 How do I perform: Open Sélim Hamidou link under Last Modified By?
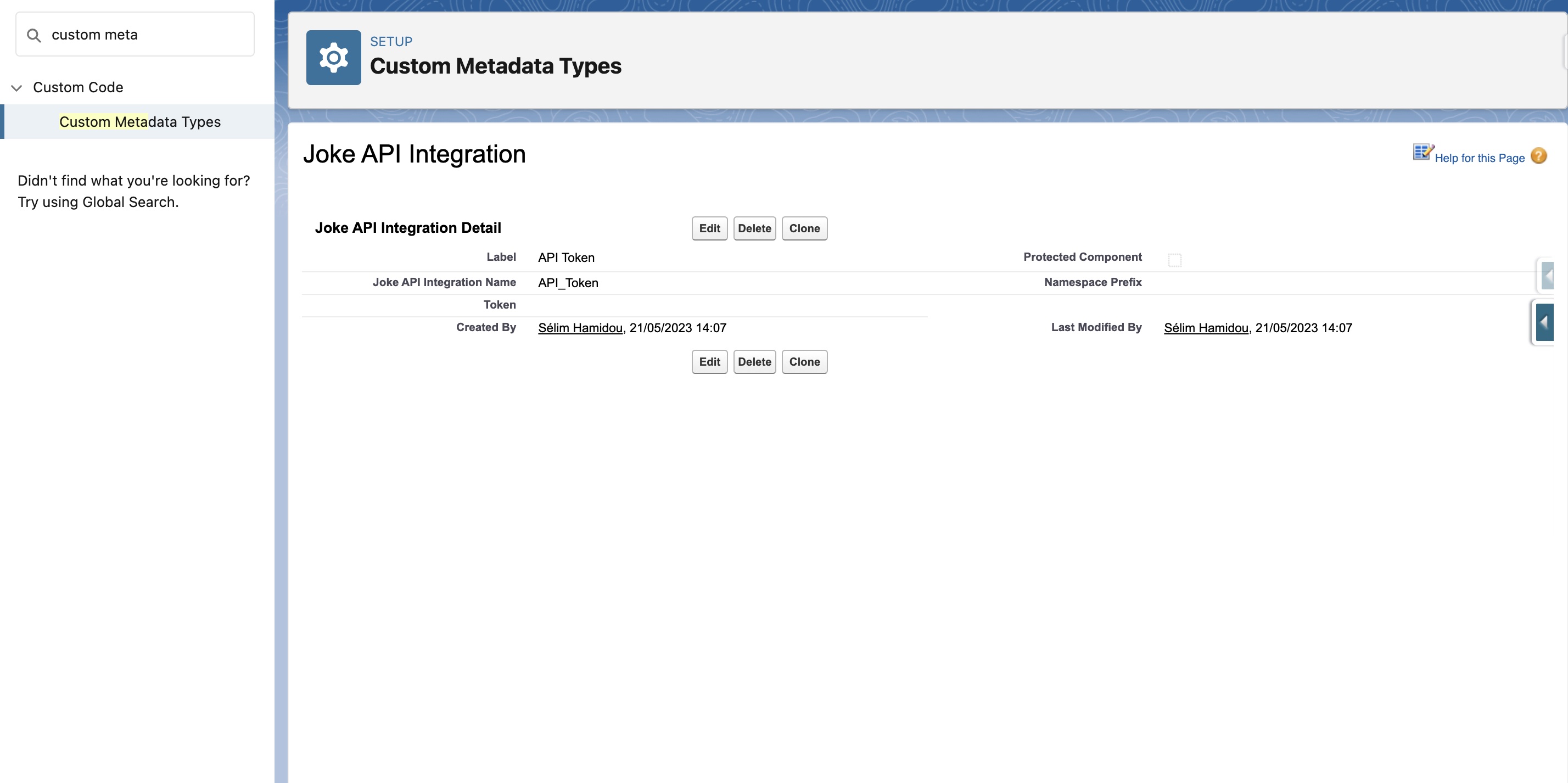[1206, 328]
